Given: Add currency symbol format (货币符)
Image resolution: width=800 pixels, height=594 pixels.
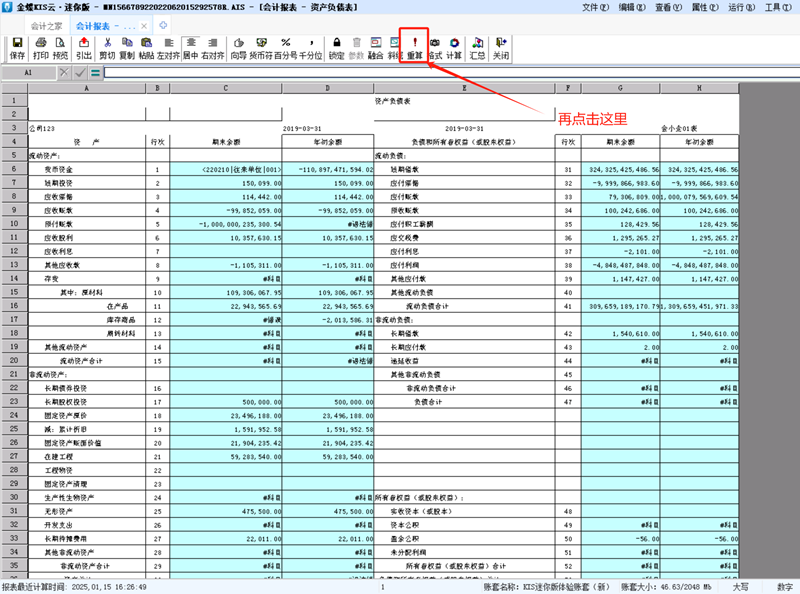Looking at the screenshot, I should (x=262, y=49).
